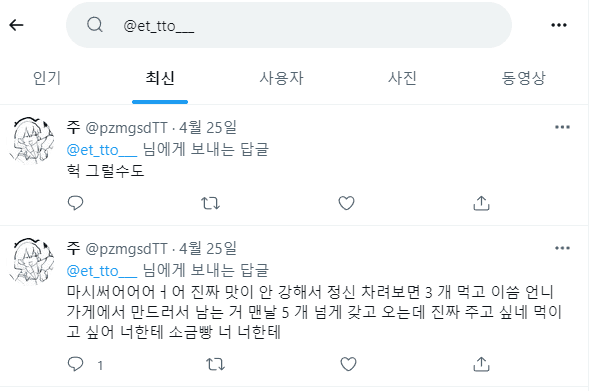Screen dimensions: 593x391
Task: Click the search field containing @et_tto___
Action: [289, 25]
